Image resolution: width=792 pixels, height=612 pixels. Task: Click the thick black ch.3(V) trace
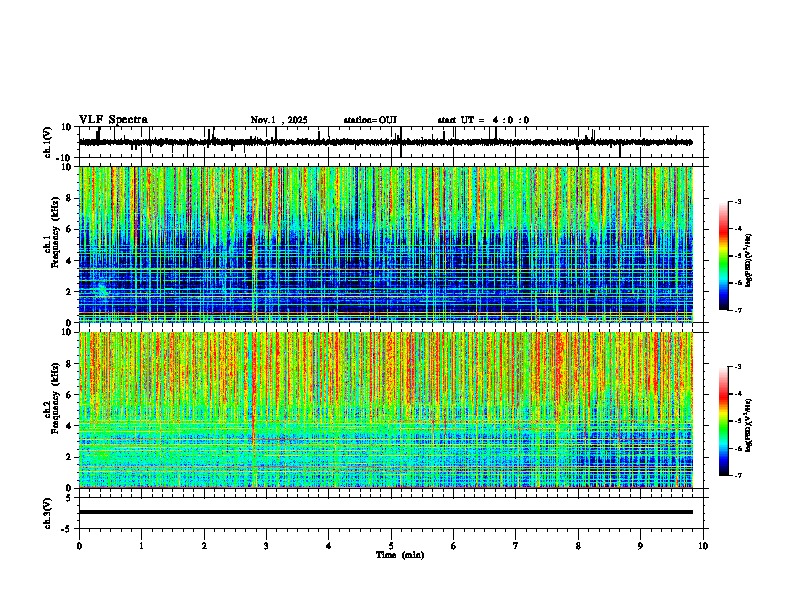coord(385,512)
